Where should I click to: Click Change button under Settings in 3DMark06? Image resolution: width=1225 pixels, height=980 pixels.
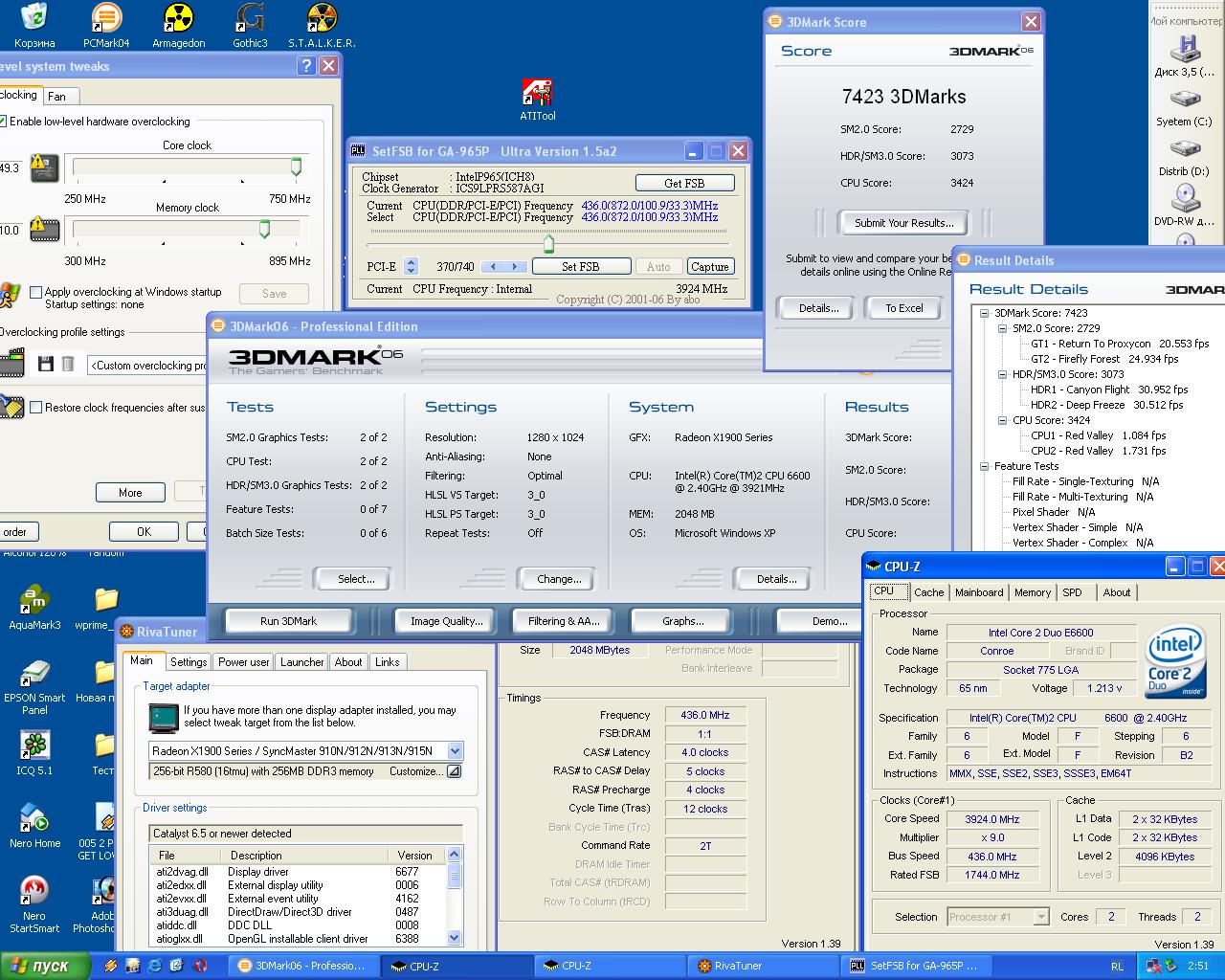(x=559, y=579)
